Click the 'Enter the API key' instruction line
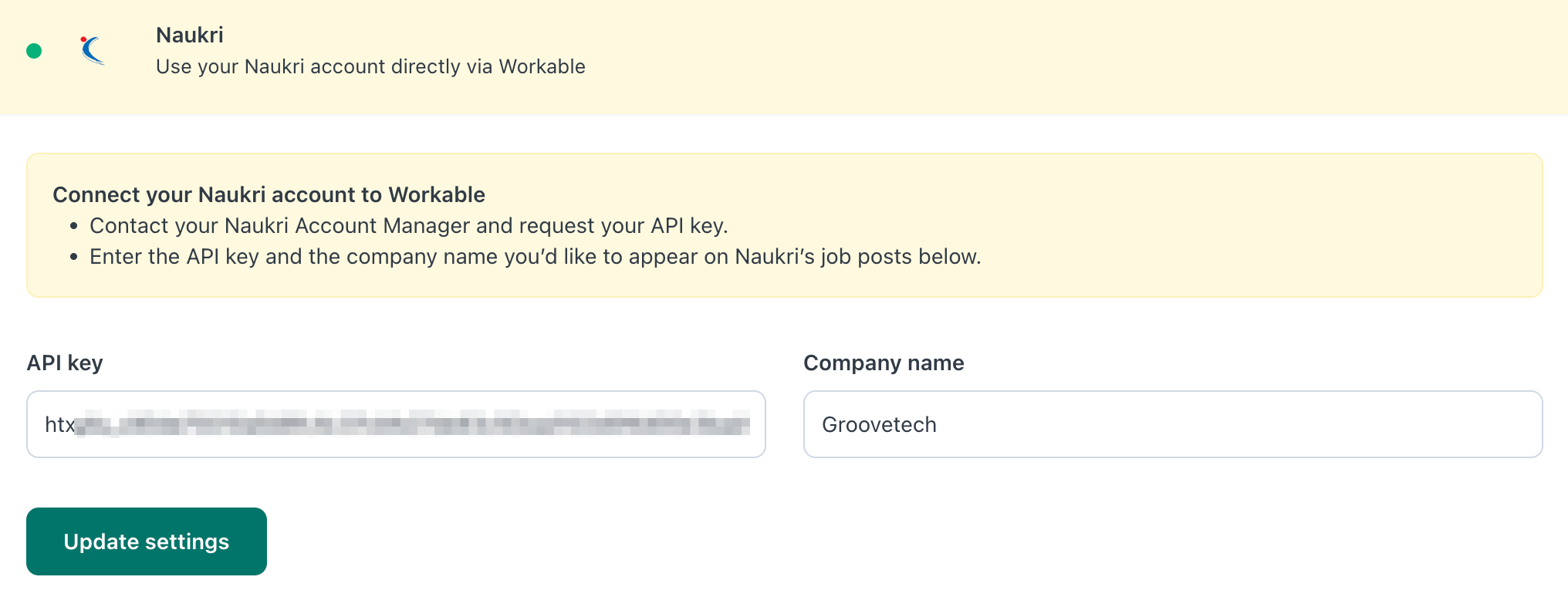Image resolution: width=1568 pixels, height=597 pixels. pyautogui.click(x=536, y=256)
